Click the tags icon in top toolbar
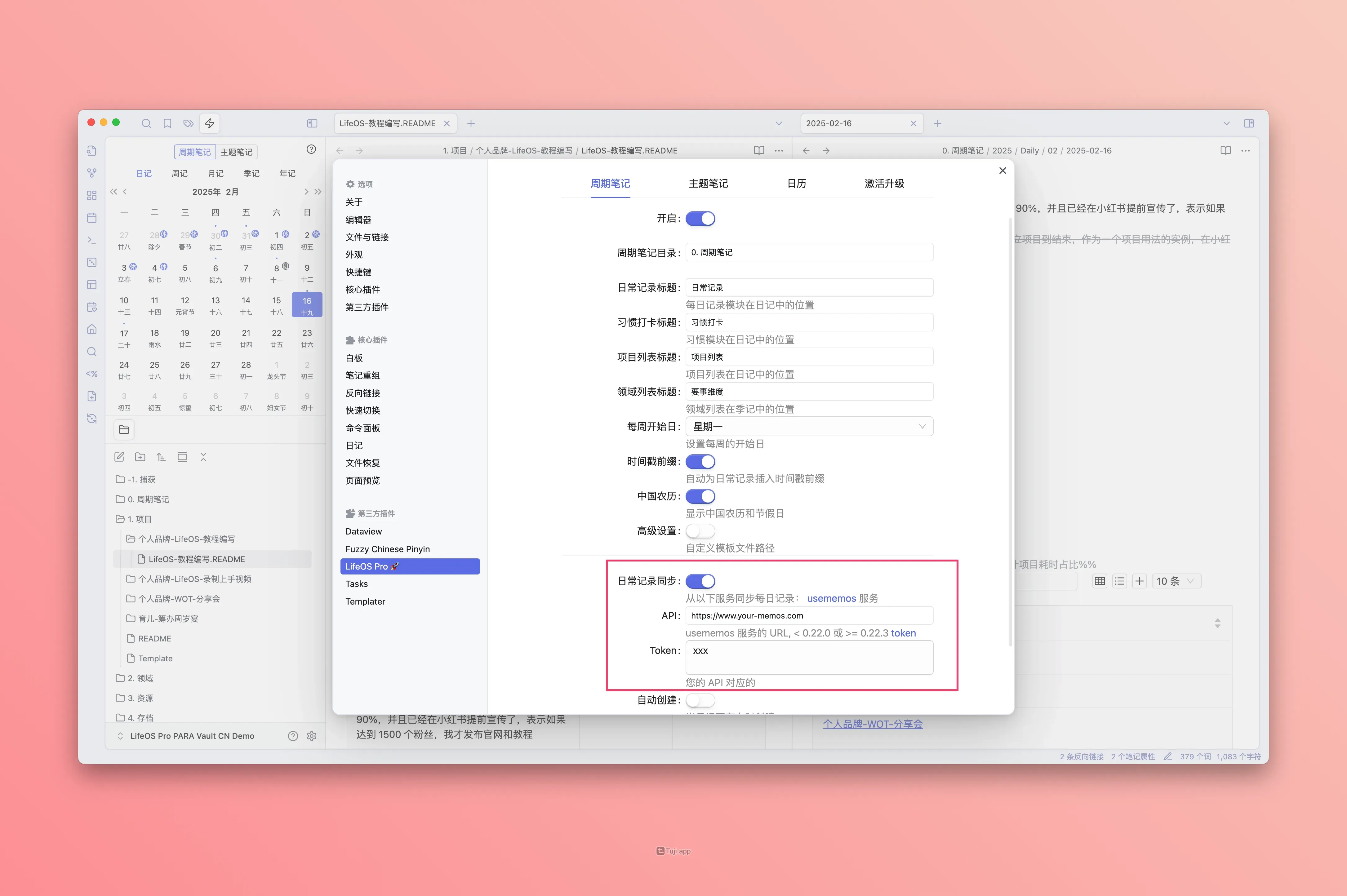Viewport: 1347px width, 896px height. tap(188, 123)
